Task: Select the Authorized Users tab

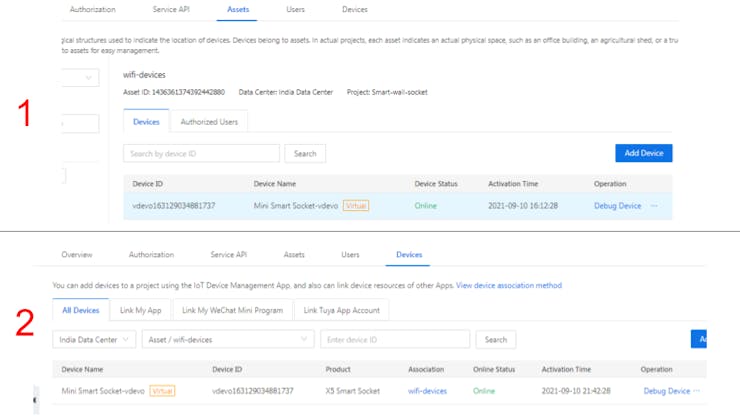Action: coord(209,122)
